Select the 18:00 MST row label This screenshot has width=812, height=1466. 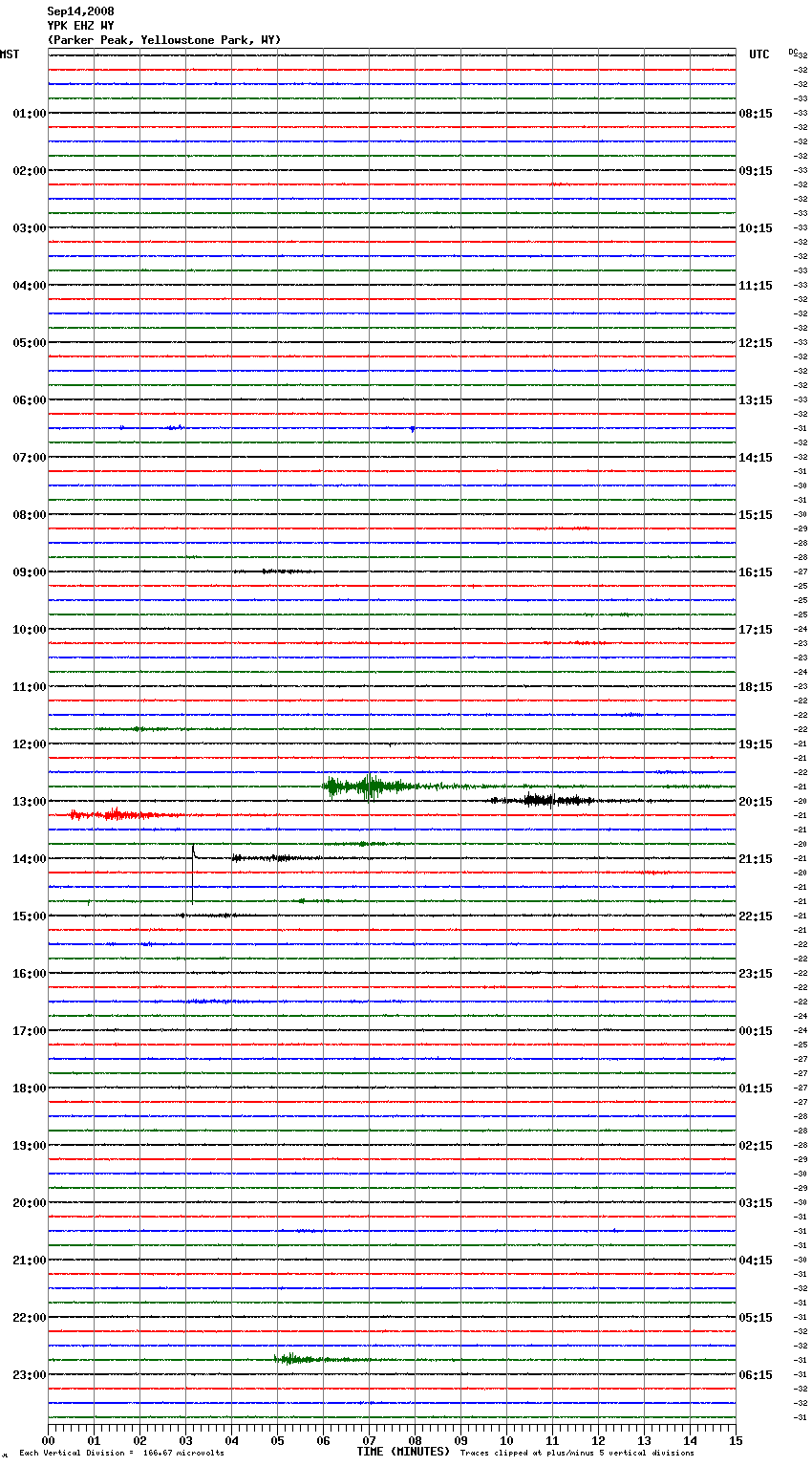pyautogui.click(x=30, y=1089)
